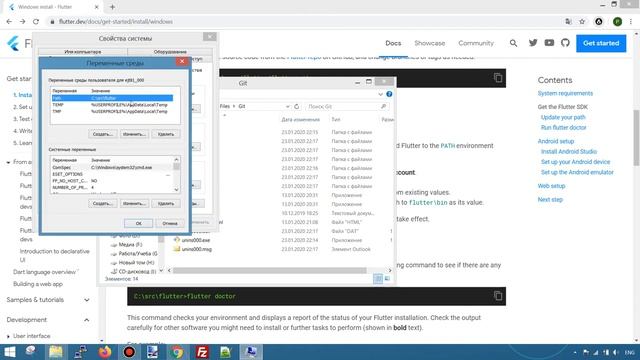Image resolution: width=640 pixels, height=360 pixels.
Task: Open Install Android Studio contents link
Action: (x=569, y=152)
